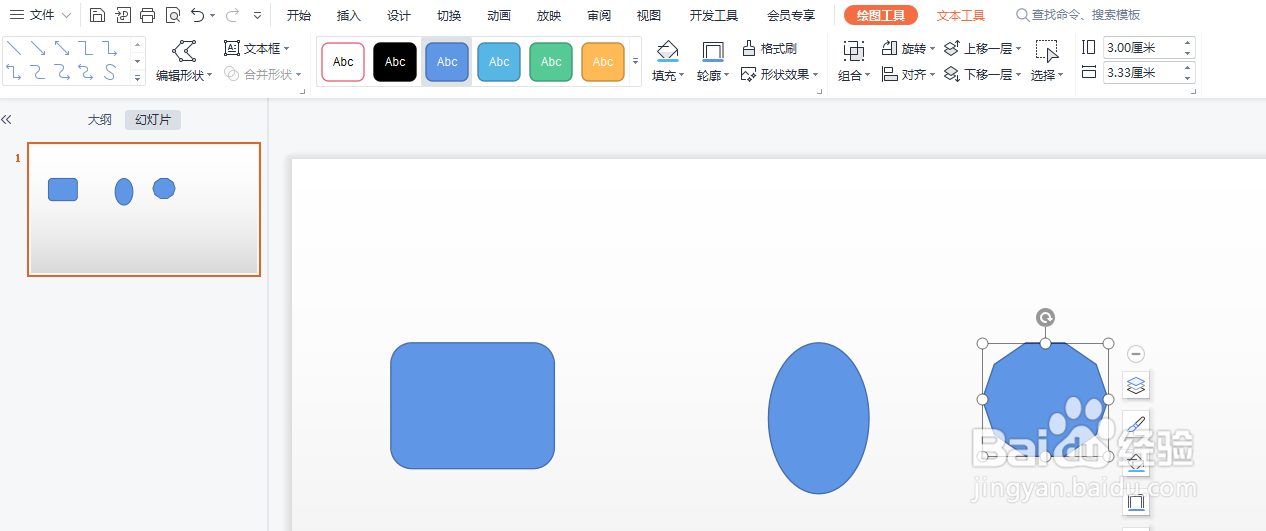Screen dimensions: 1266x531
Task: Click the Group (组合) icon
Action: [x=853, y=51]
